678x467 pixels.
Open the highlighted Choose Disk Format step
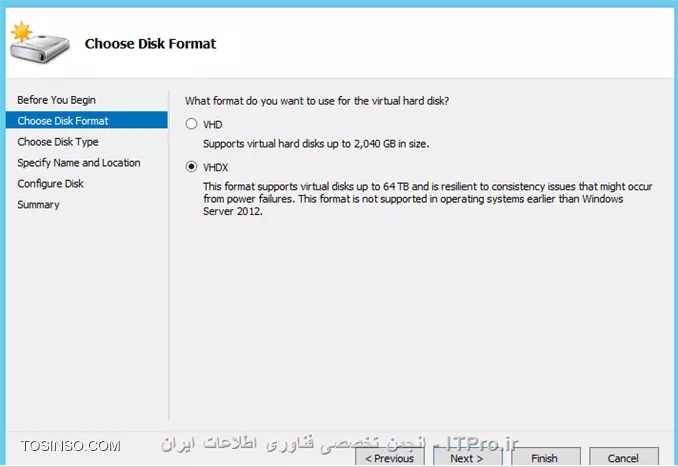[86, 120]
